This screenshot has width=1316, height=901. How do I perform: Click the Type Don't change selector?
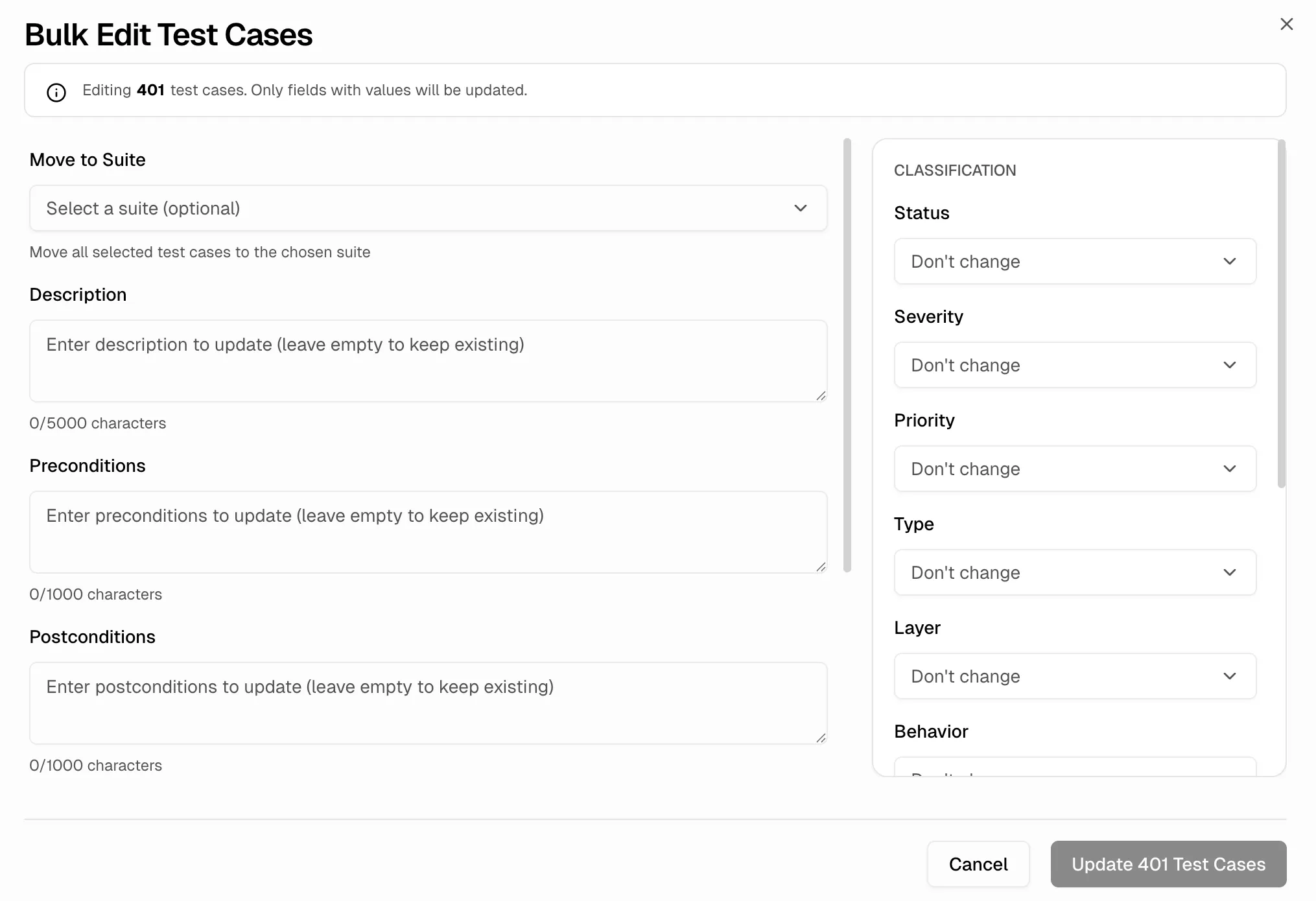point(1075,572)
